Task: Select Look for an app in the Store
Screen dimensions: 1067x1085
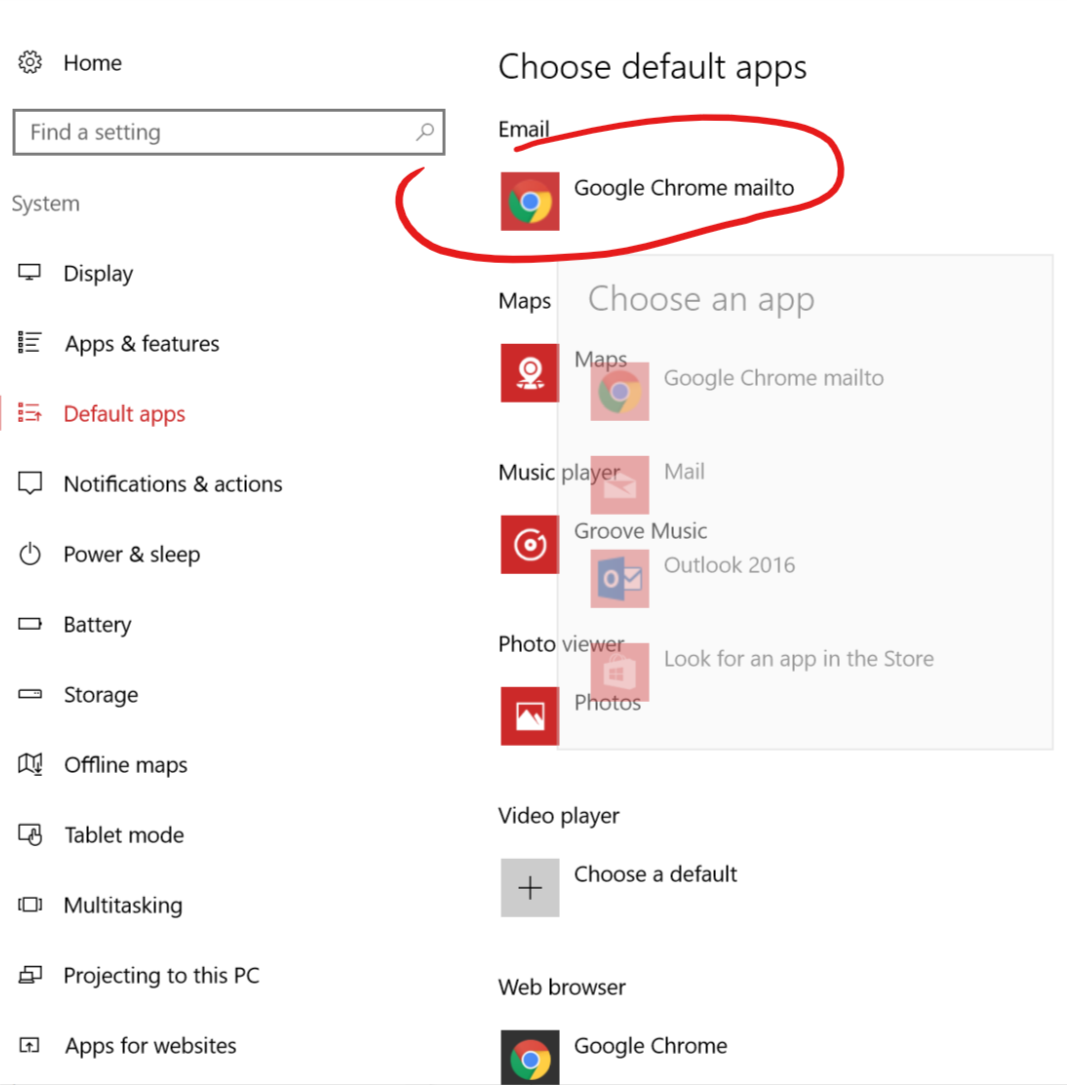Action: coord(799,658)
